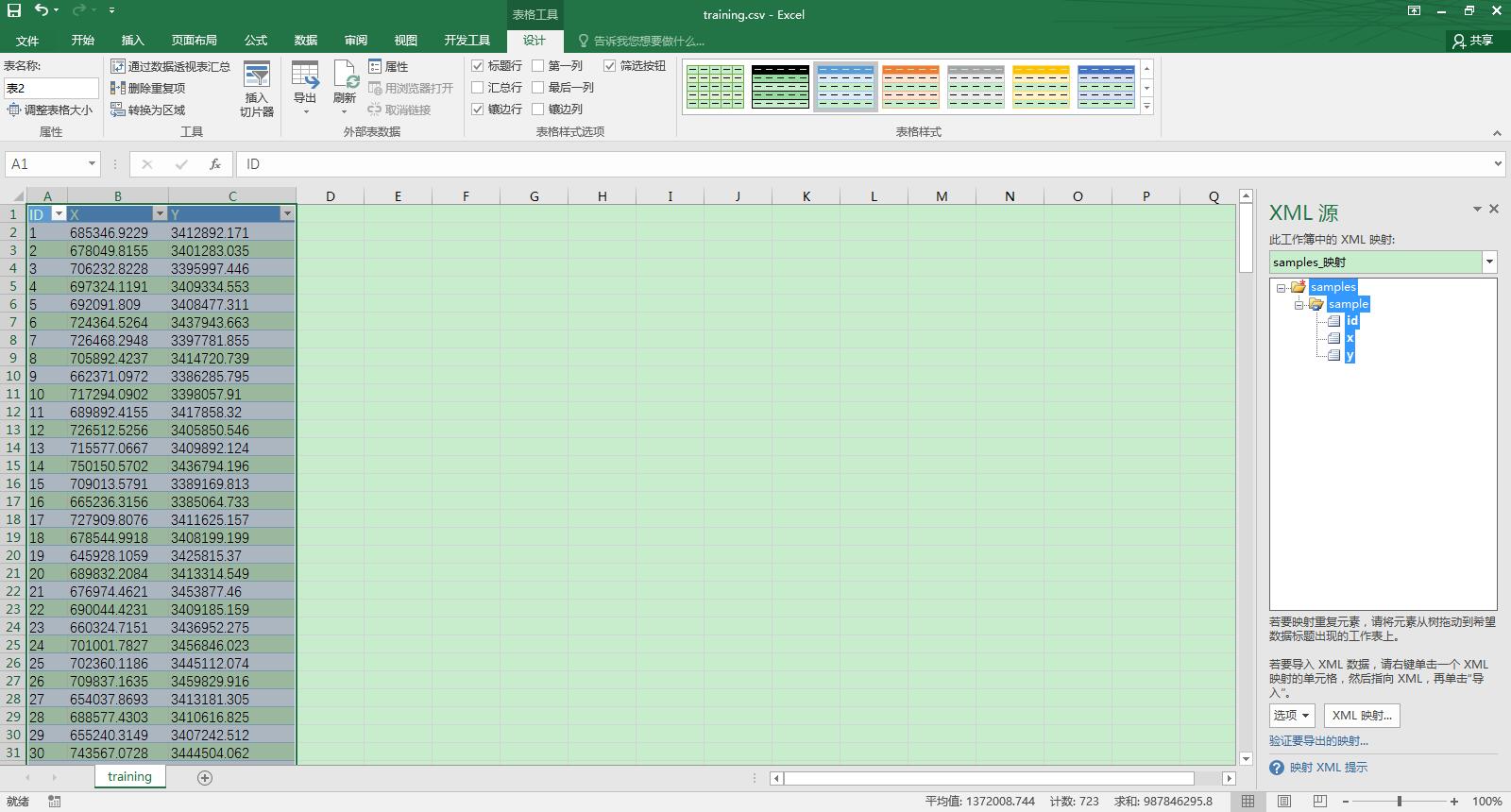The height and width of the screenshot is (812, 1511).
Task: Collapse the sample tree node
Action: (1299, 305)
